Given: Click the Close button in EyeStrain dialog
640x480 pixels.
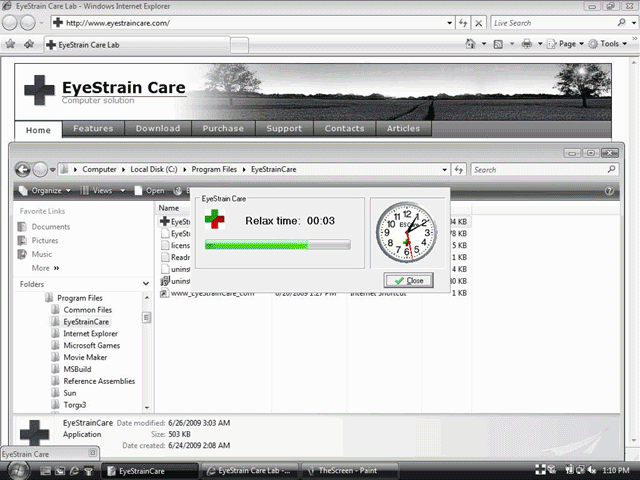Looking at the screenshot, I should click(x=409, y=280).
